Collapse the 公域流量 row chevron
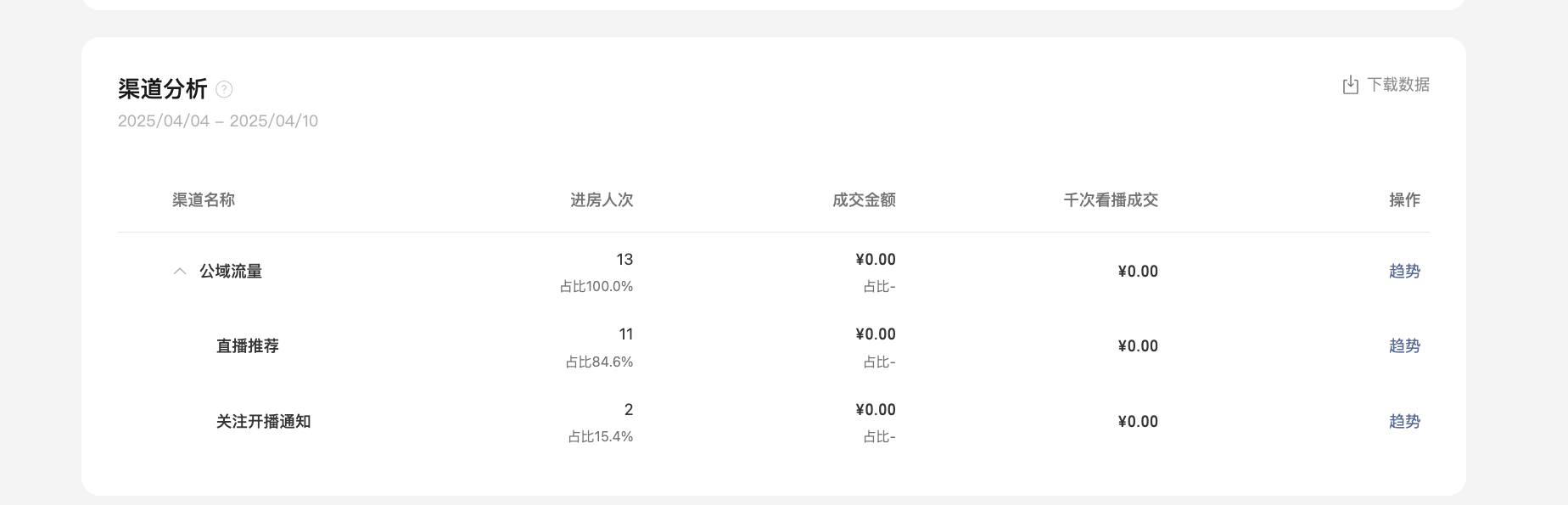 (179, 272)
